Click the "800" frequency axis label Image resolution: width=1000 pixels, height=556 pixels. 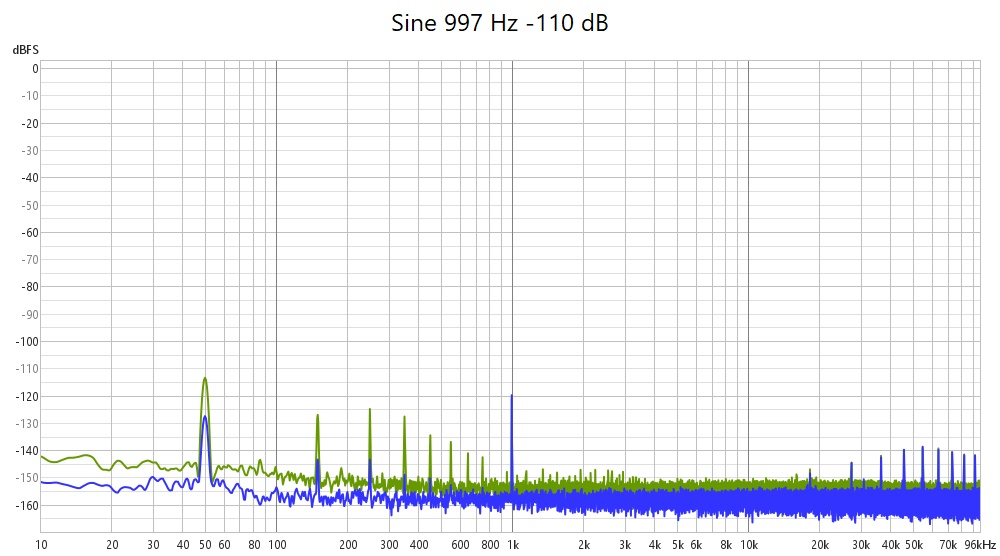(490, 545)
